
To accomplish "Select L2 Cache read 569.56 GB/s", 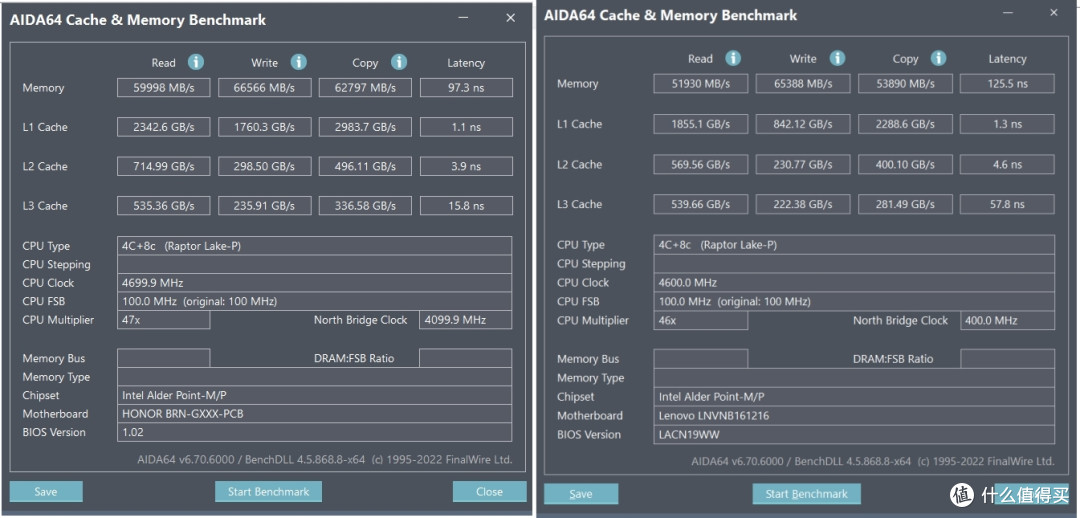I will pyautogui.click(x=700, y=165).
